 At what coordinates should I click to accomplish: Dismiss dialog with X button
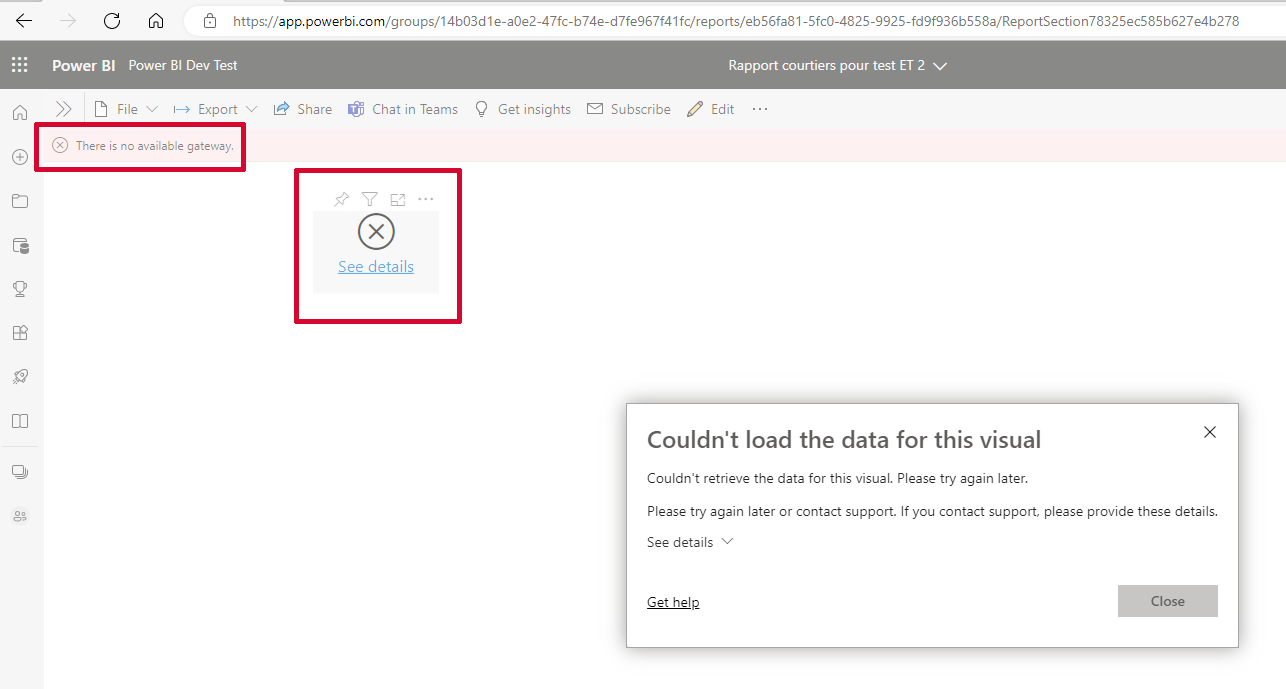coord(1210,432)
